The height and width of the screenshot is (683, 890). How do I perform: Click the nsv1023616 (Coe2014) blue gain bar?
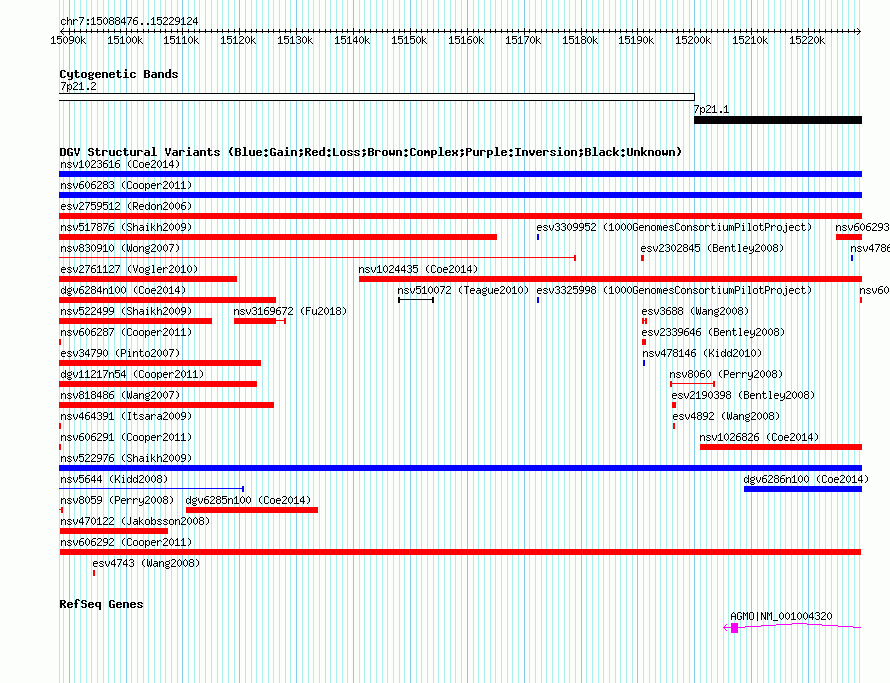coord(460,174)
